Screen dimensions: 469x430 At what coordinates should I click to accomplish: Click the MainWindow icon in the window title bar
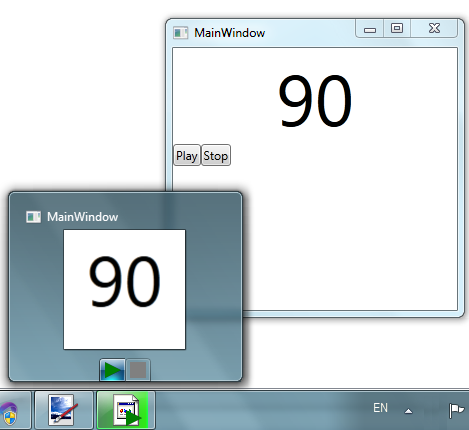coord(181,33)
